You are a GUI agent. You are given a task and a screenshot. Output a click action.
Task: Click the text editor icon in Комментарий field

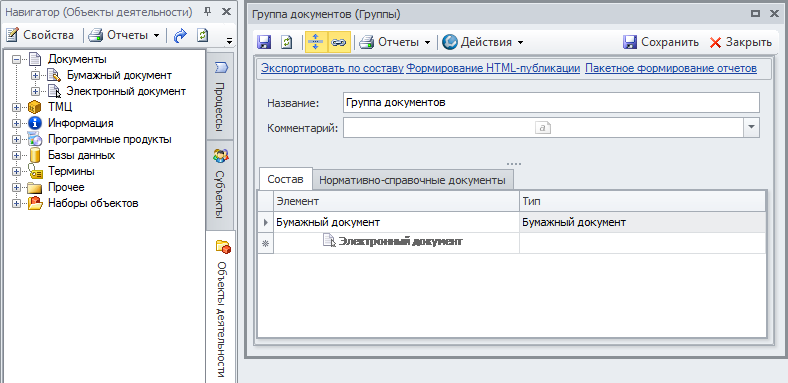click(x=543, y=128)
